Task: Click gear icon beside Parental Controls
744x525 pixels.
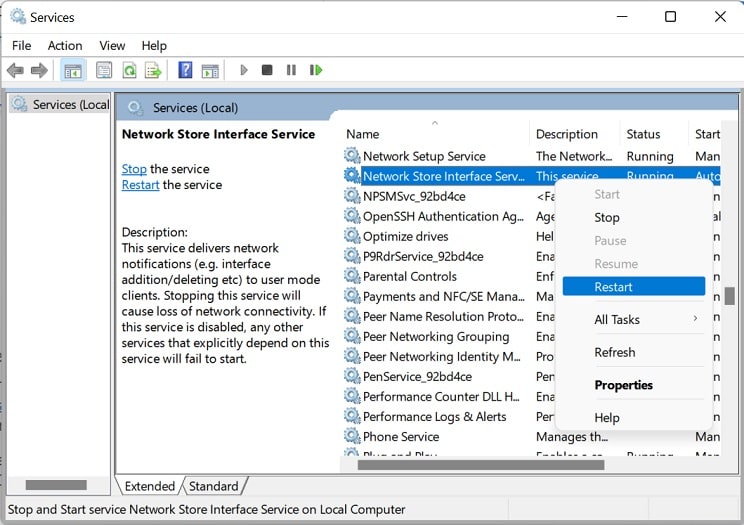Action: click(x=352, y=276)
